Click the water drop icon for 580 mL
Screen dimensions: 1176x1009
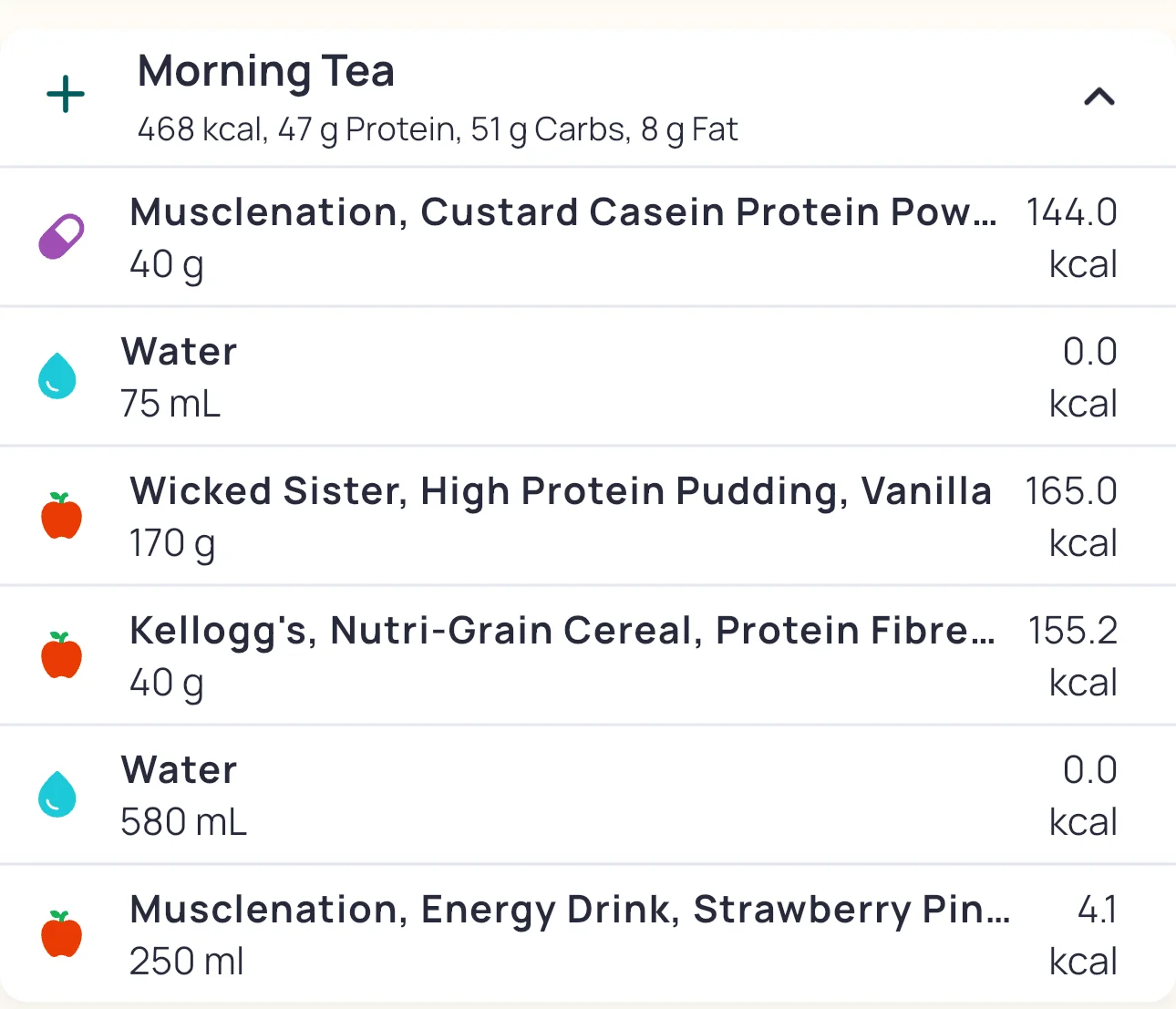click(x=57, y=795)
